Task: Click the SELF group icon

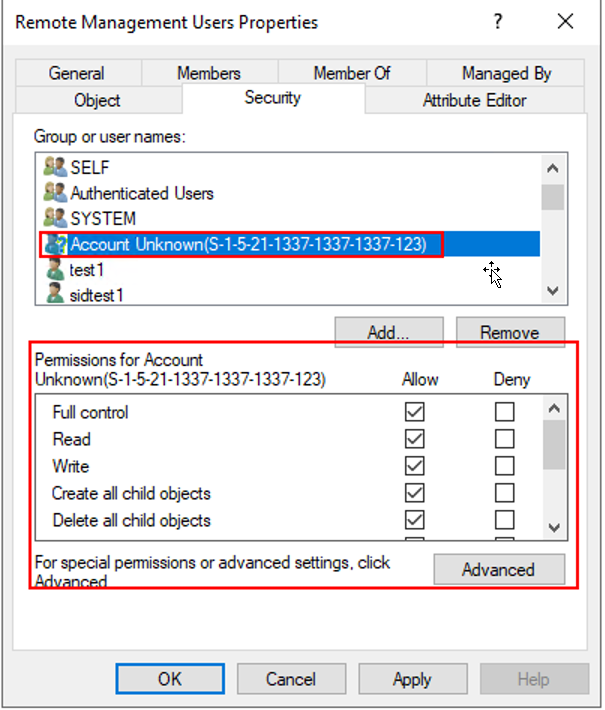Action: point(54,169)
